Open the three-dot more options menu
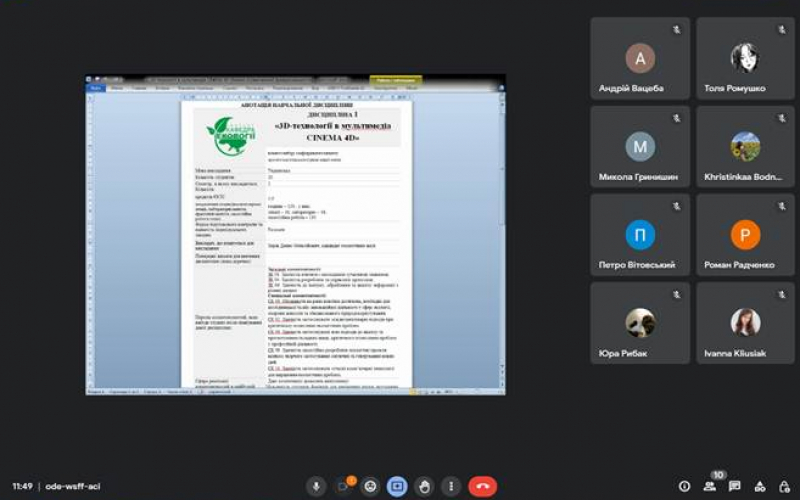This screenshot has height=500, width=800. (451, 486)
